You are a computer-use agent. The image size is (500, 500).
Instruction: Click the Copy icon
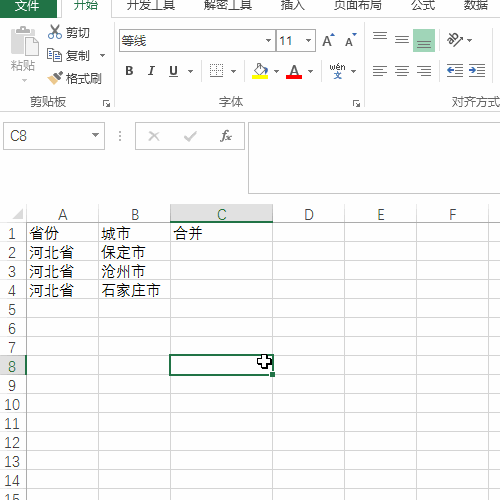[54, 55]
